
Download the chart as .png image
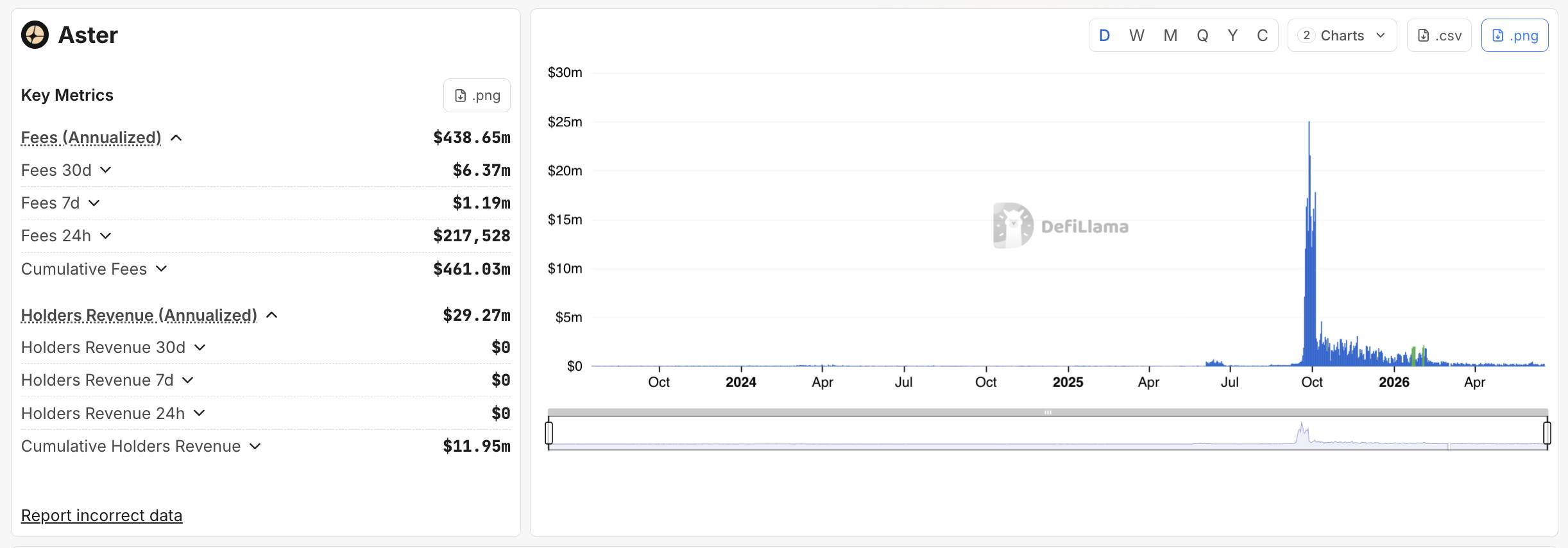[x=1515, y=35]
